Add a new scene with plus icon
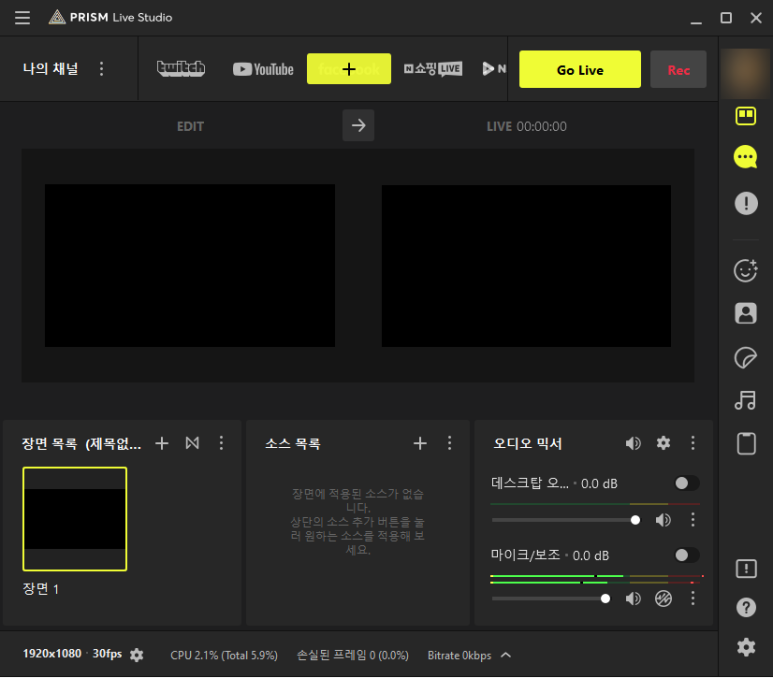This screenshot has height=678, width=773. [162, 443]
